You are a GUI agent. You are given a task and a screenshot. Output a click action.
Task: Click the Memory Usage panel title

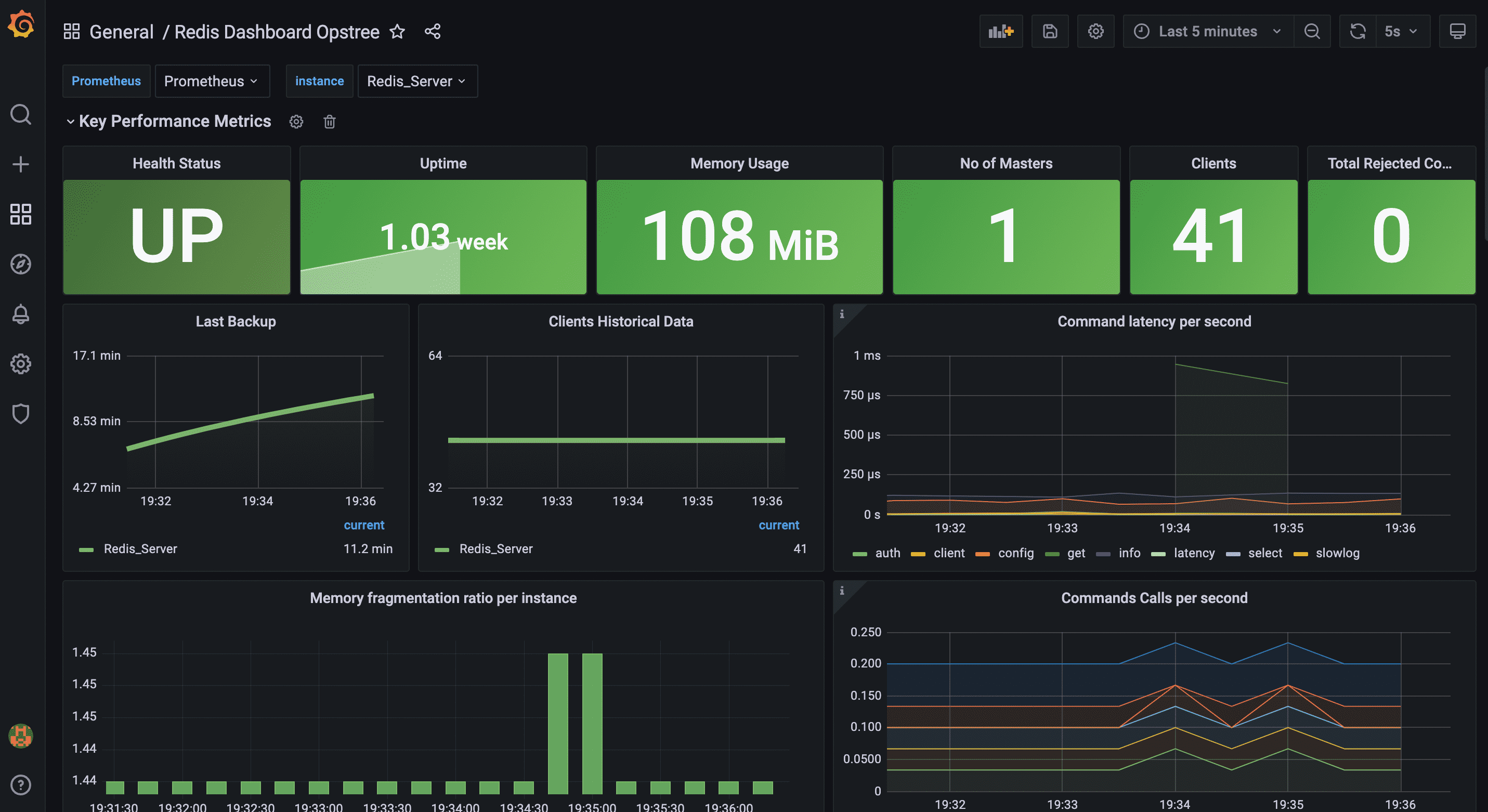click(x=739, y=163)
